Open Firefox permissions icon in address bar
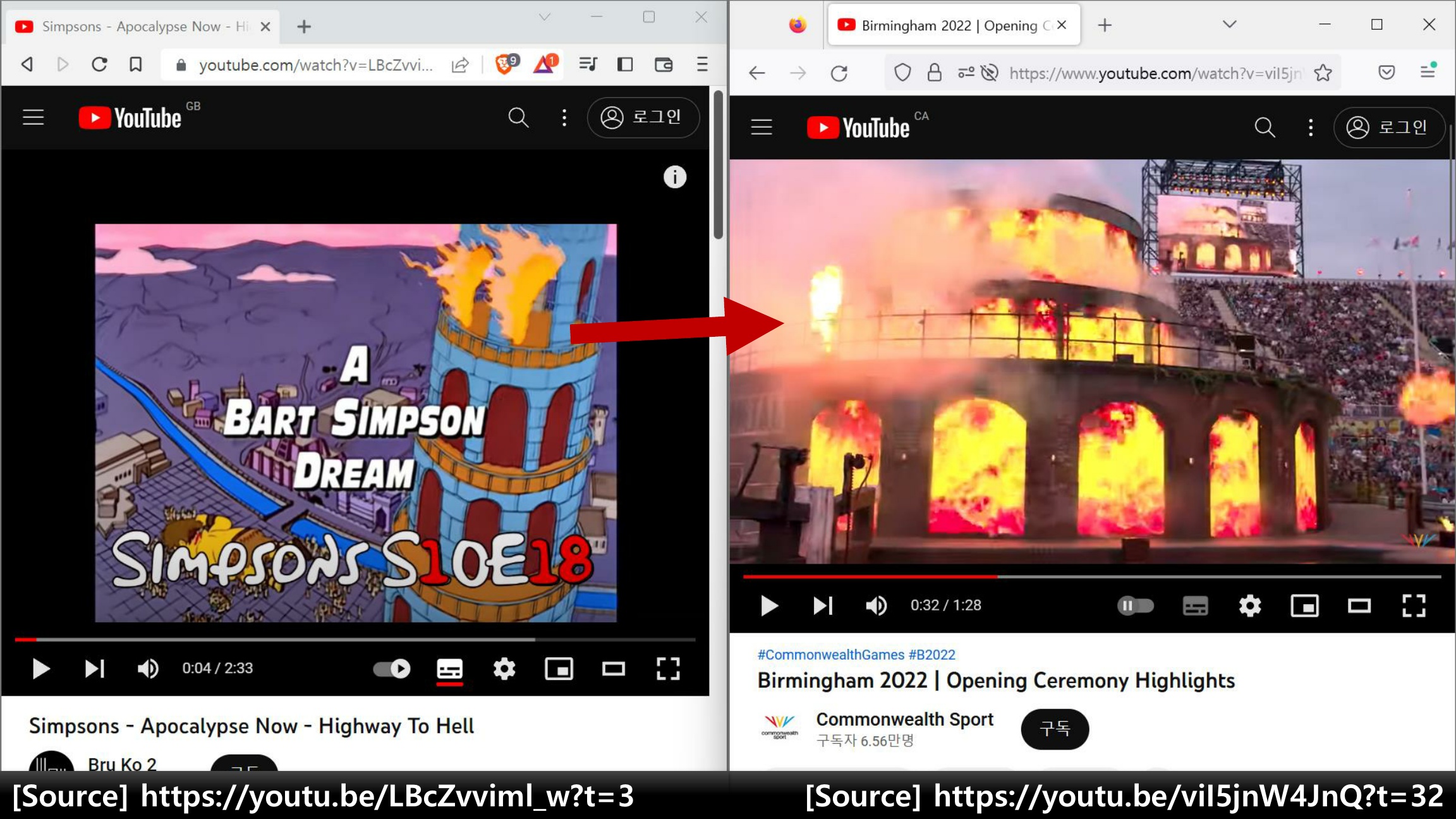Image resolution: width=1456 pixels, height=819 pixels. [x=966, y=73]
